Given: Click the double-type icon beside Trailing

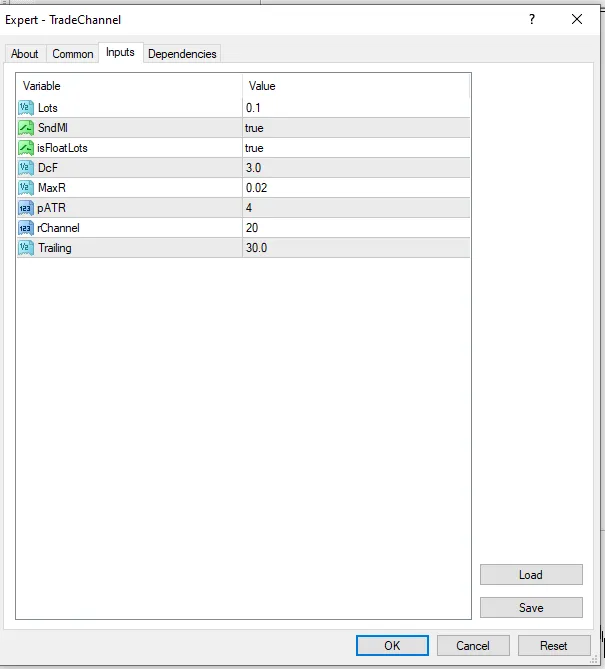Looking at the screenshot, I should [x=26, y=248].
